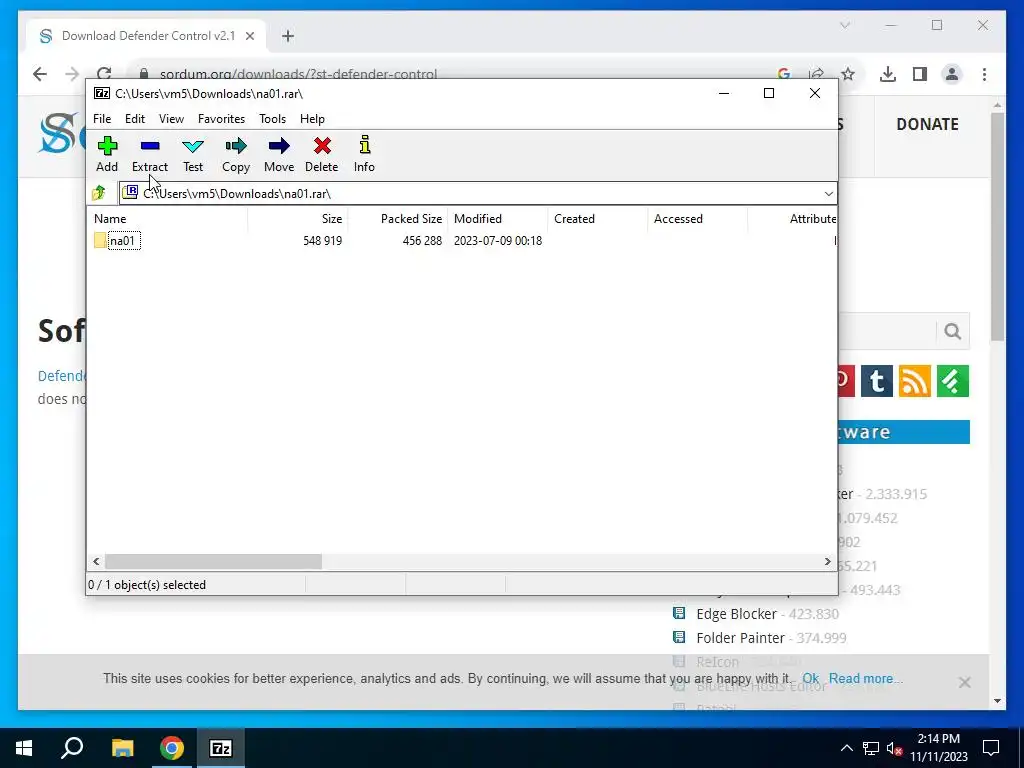The height and width of the screenshot is (768, 1024).
Task: Select the Download Defender Control tab
Action: (146, 36)
